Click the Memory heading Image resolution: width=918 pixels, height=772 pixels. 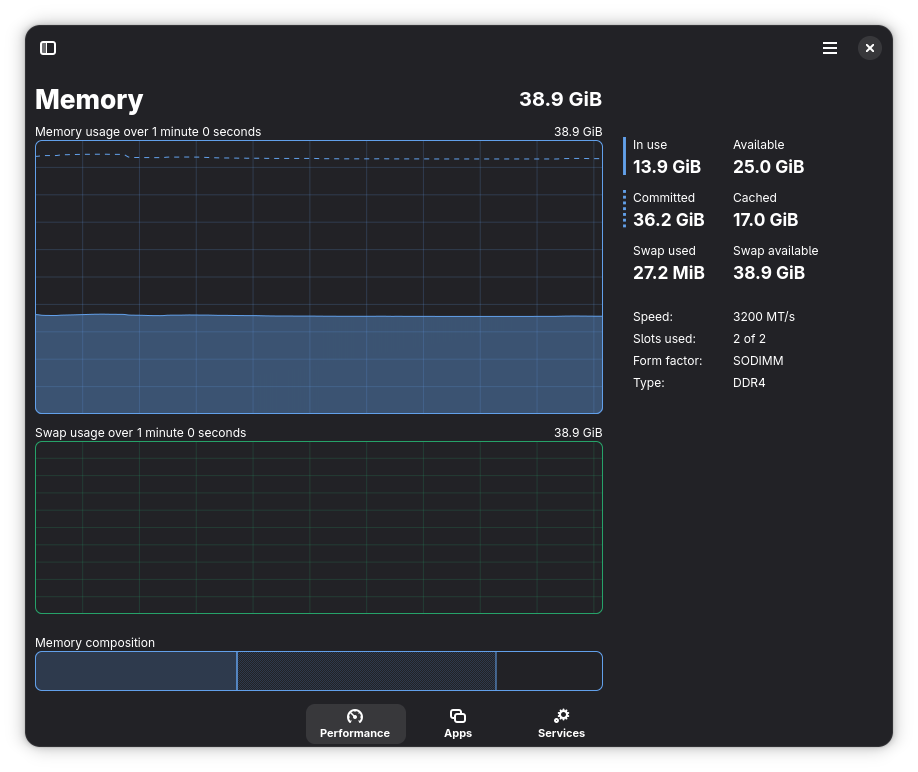(x=89, y=99)
